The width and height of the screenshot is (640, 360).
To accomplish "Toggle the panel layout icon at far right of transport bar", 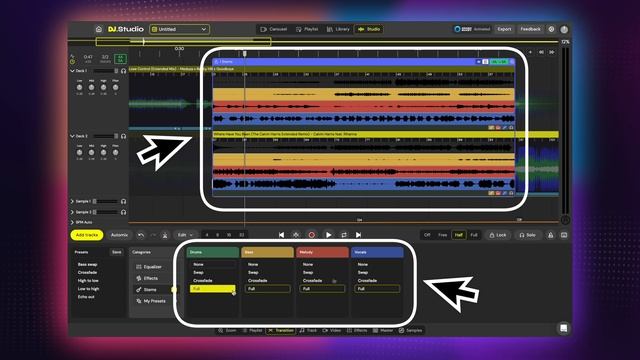I will tap(564, 235).
